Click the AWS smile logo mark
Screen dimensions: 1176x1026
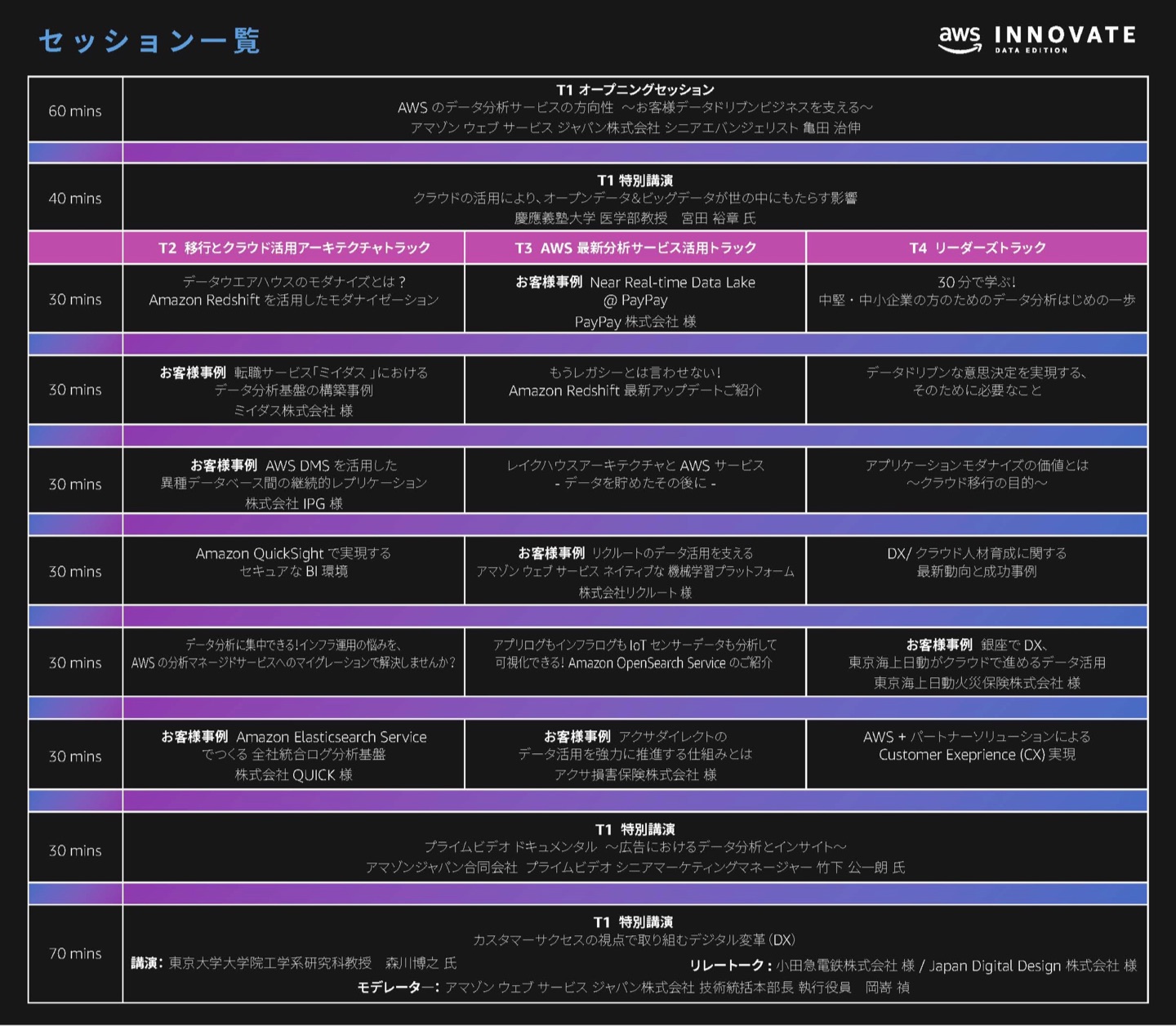click(x=960, y=38)
